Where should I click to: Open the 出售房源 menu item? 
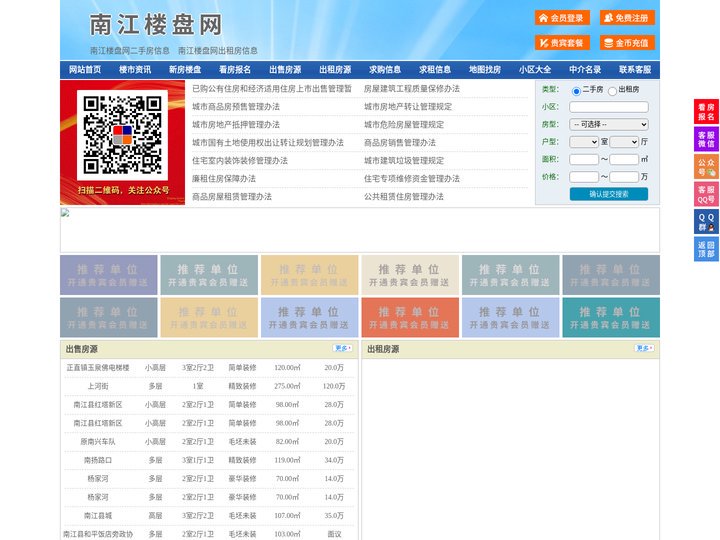(x=285, y=70)
